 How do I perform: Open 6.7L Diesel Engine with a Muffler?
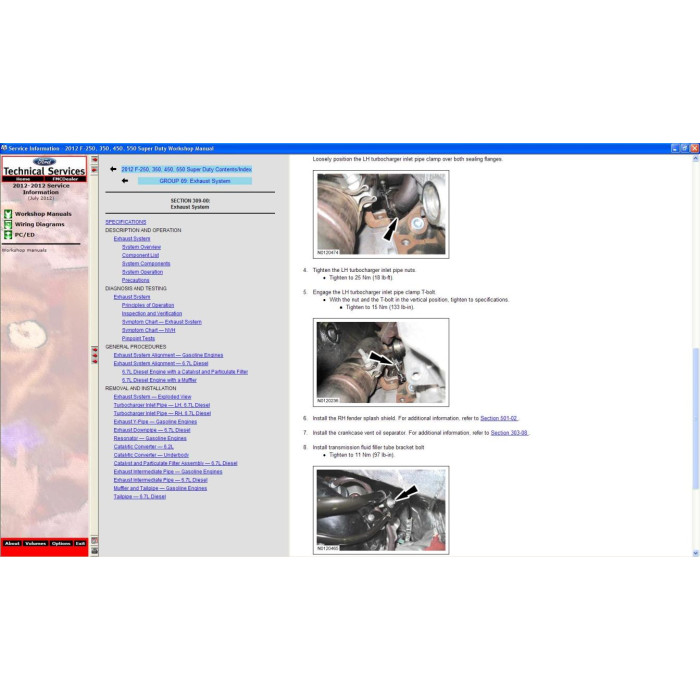click(x=159, y=380)
